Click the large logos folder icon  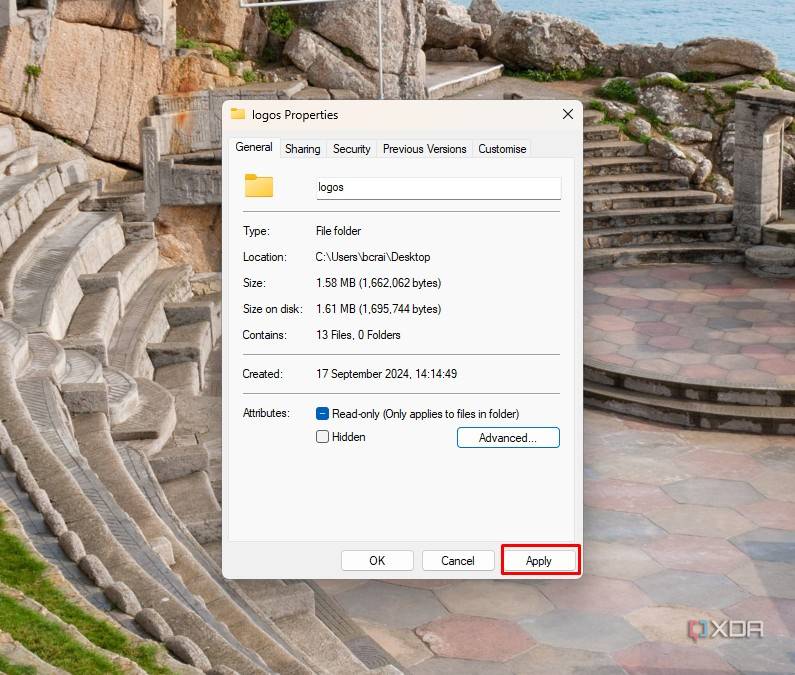[x=259, y=186]
